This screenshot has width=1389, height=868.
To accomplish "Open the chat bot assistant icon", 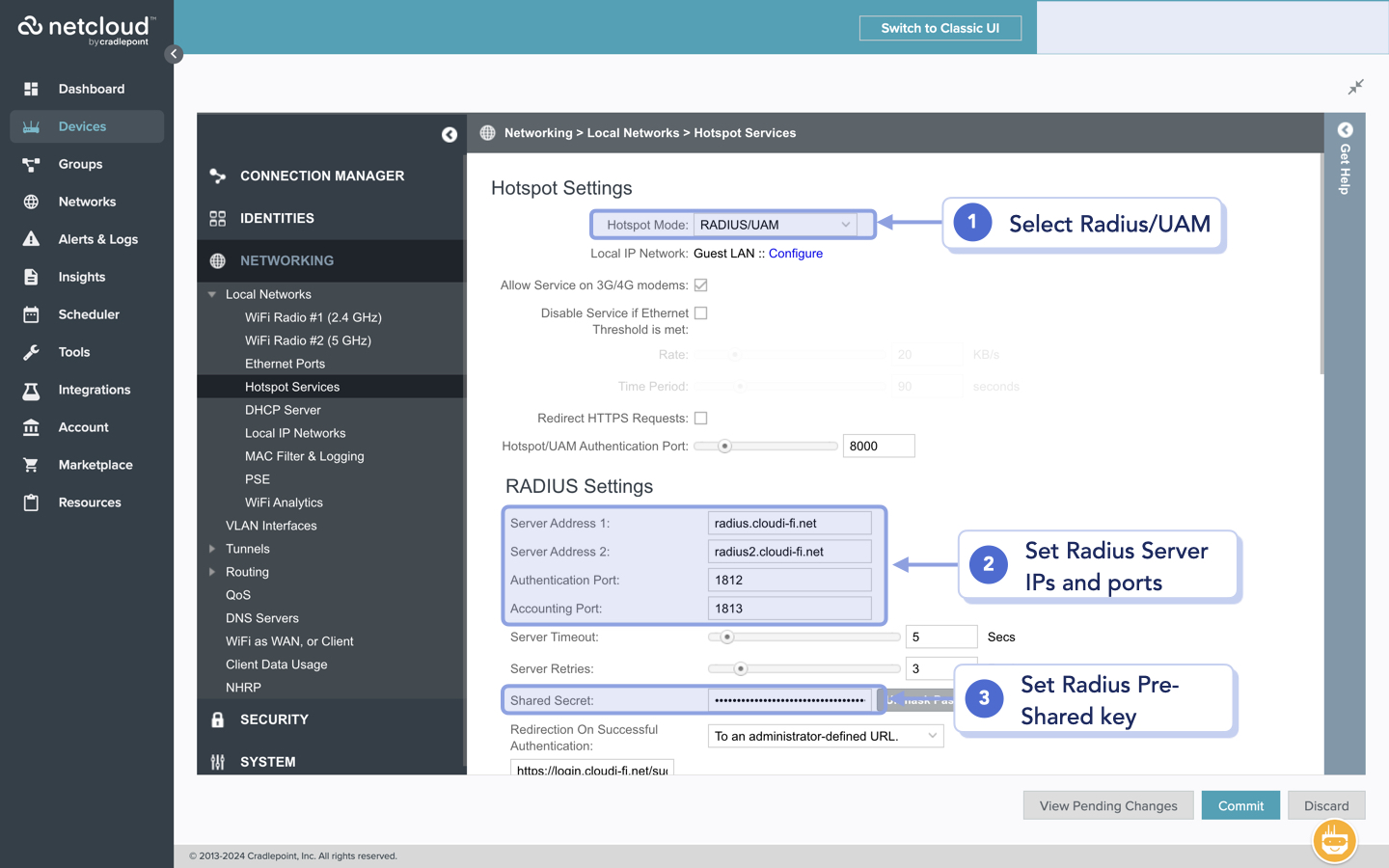I will tap(1335, 841).
